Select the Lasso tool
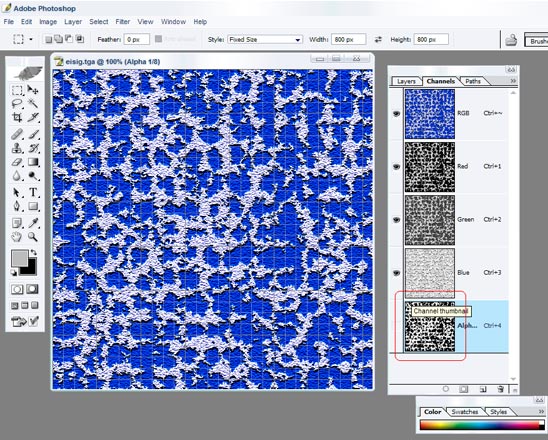 coord(17,103)
